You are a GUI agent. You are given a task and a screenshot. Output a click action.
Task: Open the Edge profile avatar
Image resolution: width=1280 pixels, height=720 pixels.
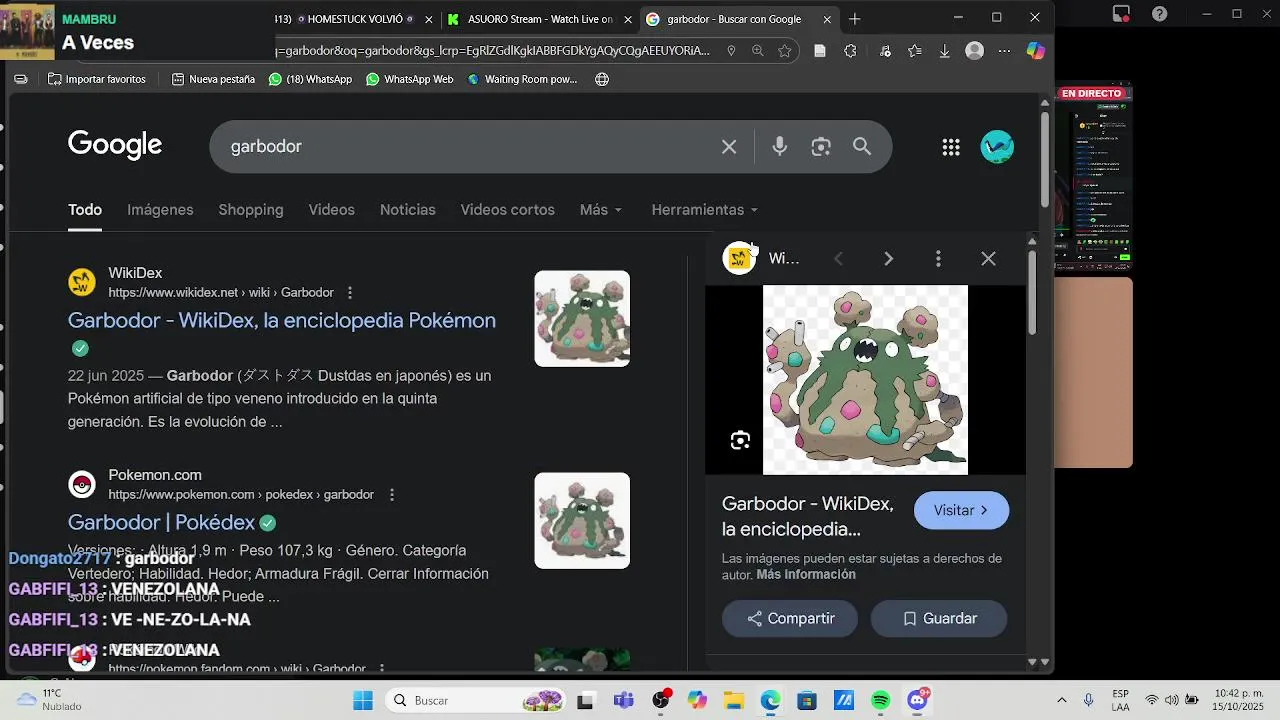(x=974, y=51)
